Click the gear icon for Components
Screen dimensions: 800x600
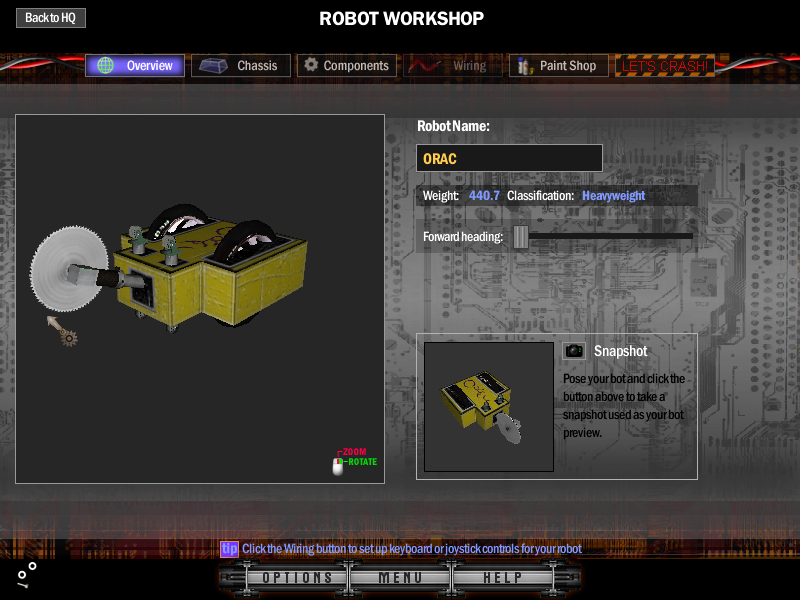311,65
